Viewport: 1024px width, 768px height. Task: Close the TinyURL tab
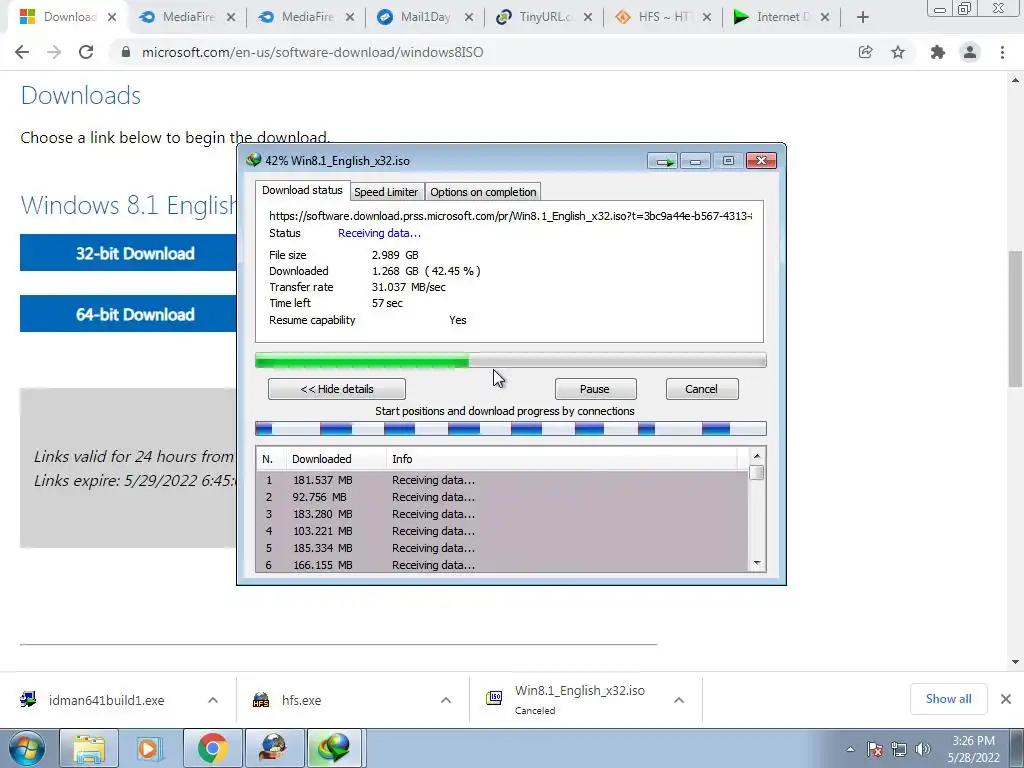click(588, 18)
